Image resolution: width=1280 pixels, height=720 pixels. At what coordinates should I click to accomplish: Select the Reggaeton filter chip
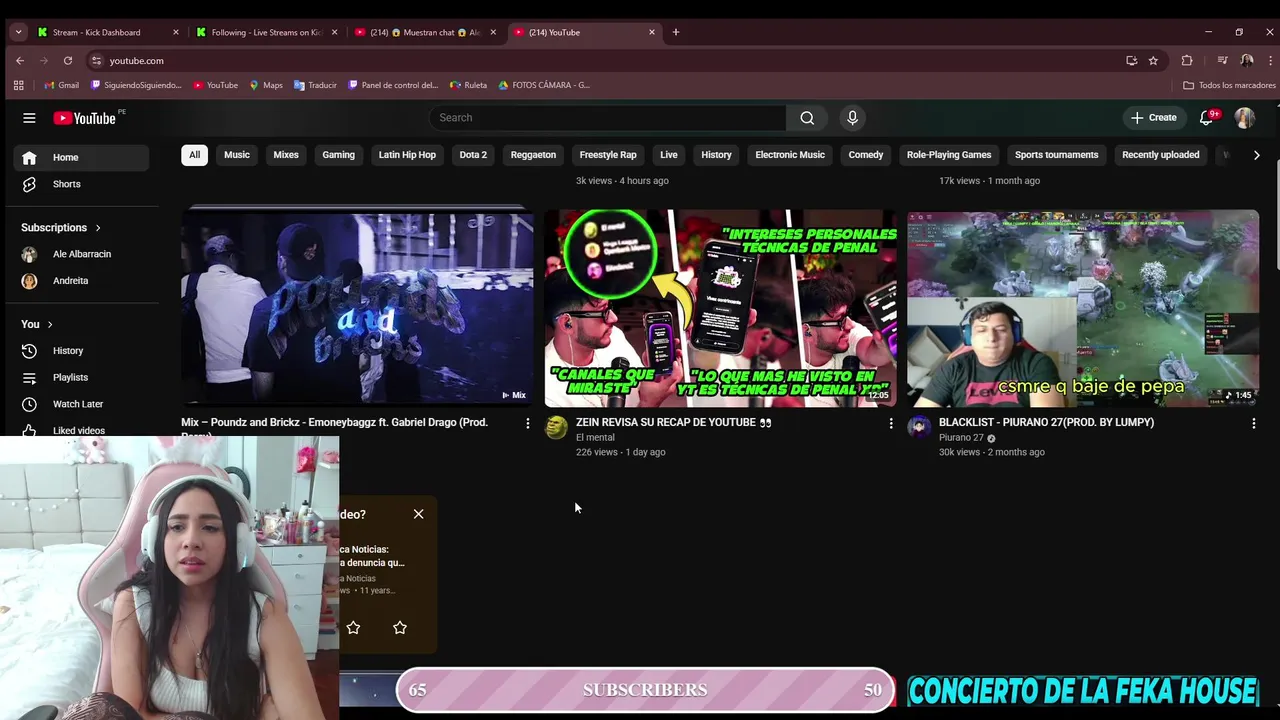(533, 155)
